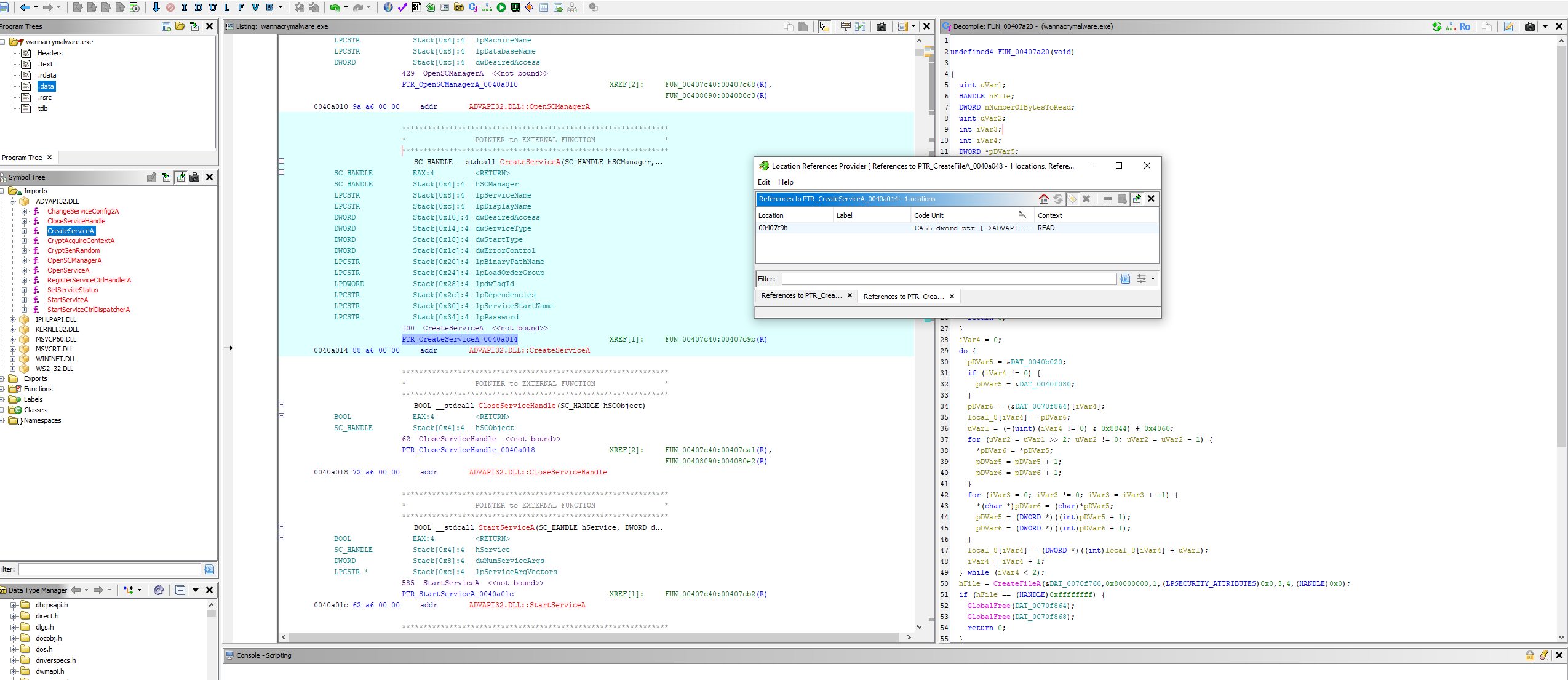The image size is (1568, 680).
Task: Expand the dhcpsapi.h data type folder
Action: [13, 605]
